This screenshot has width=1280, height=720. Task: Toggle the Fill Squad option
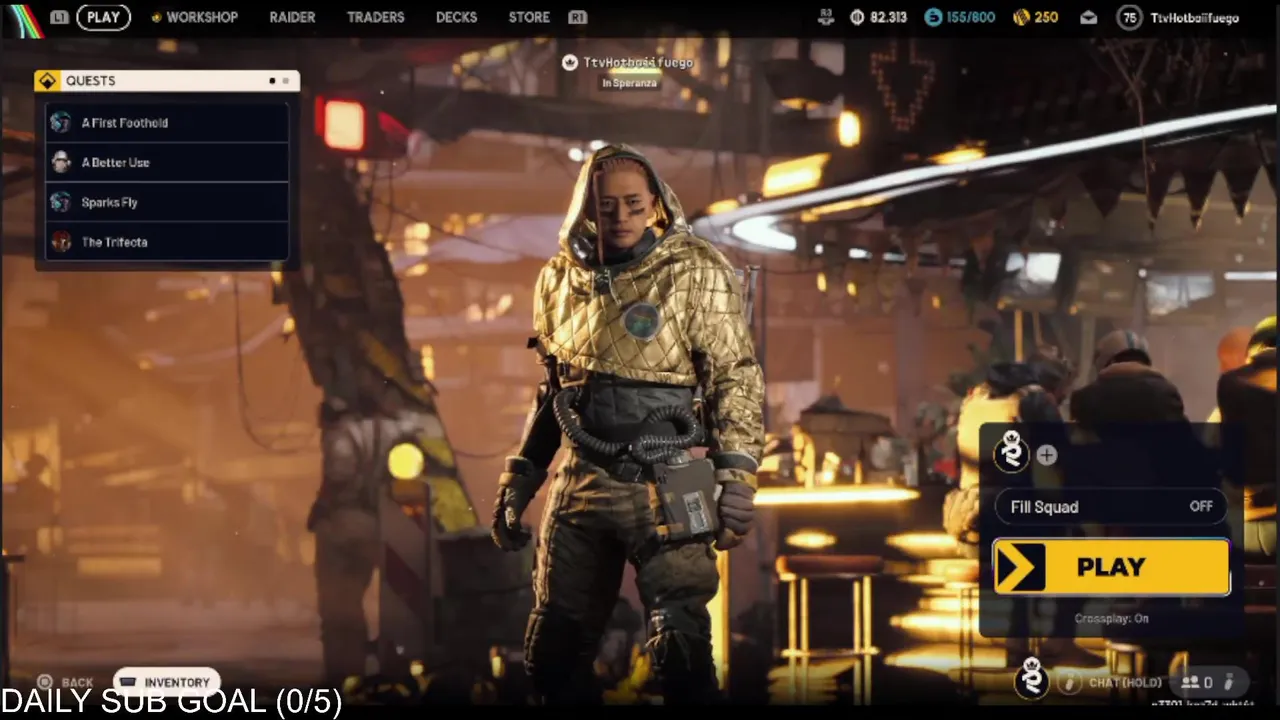point(1110,507)
